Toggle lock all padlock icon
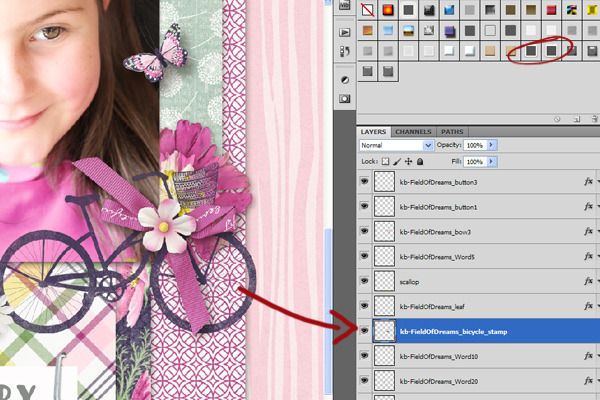 pyautogui.click(x=420, y=162)
